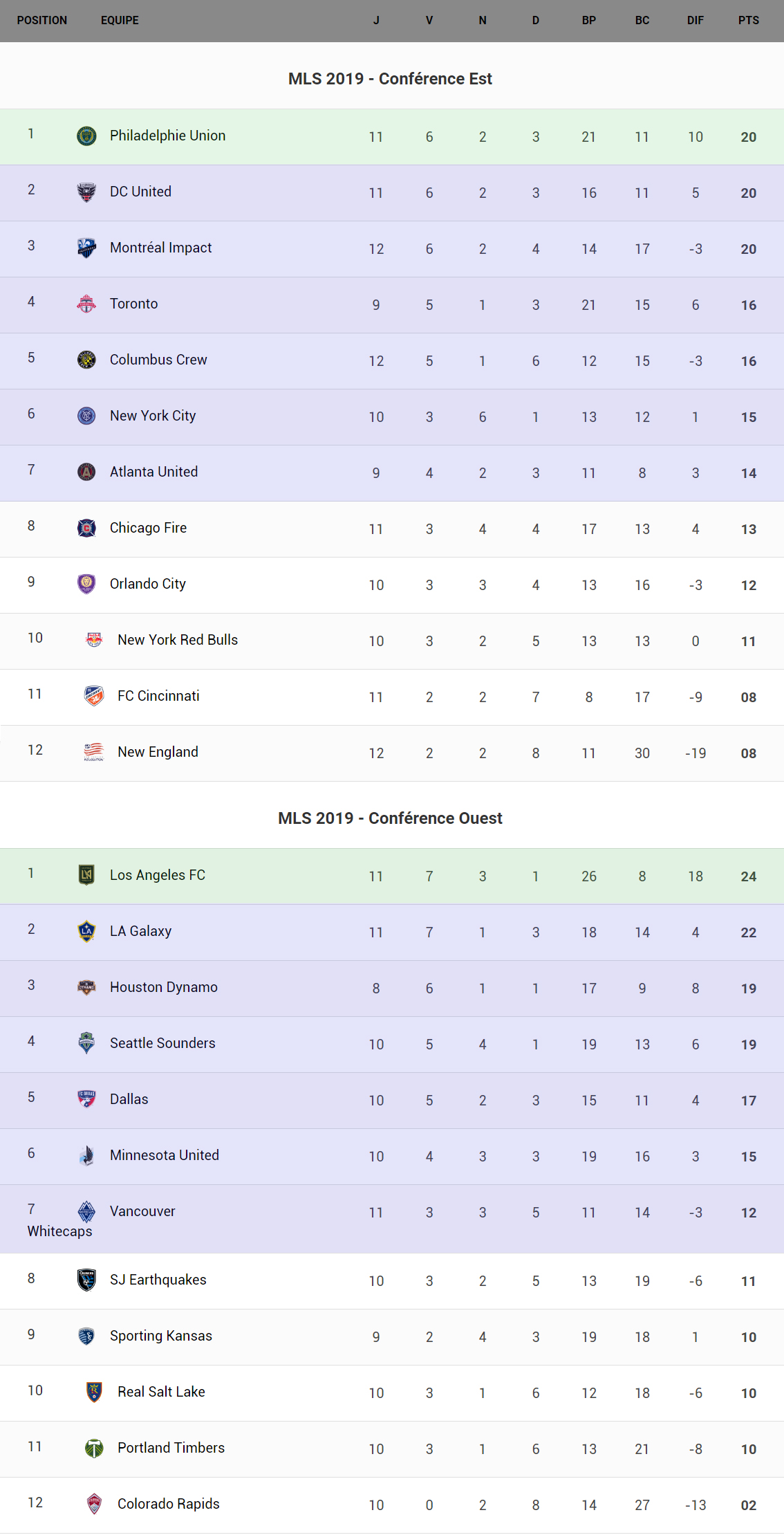Click the SJ Earthquakes logo
This screenshot has width=784, height=1535.
pyautogui.click(x=86, y=1280)
